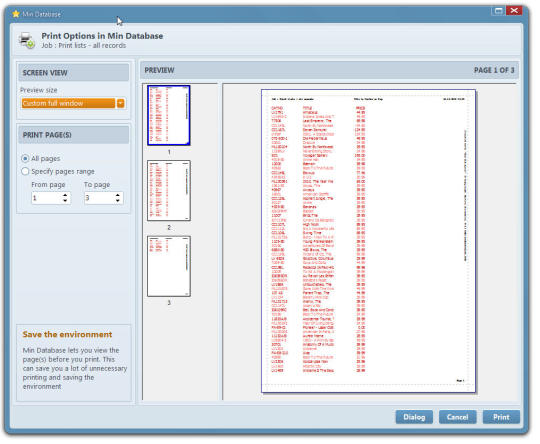This screenshot has width=540, height=444.
Task: Click the gold star Min Database icon
Action: (16, 14)
